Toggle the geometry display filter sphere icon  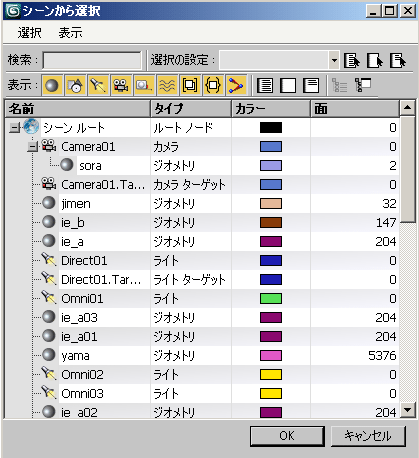[x=52, y=85]
